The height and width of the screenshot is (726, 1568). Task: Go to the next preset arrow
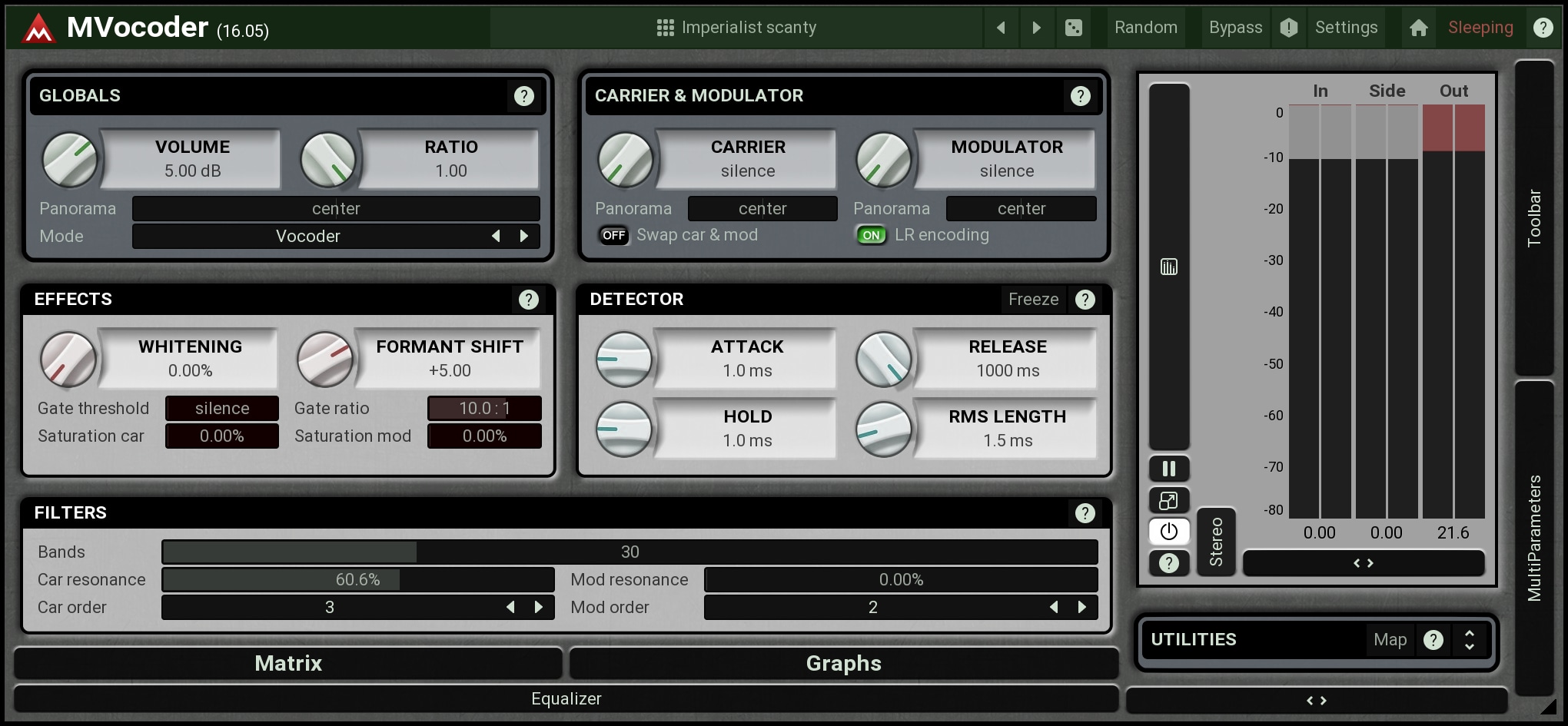pyautogui.click(x=1036, y=28)
